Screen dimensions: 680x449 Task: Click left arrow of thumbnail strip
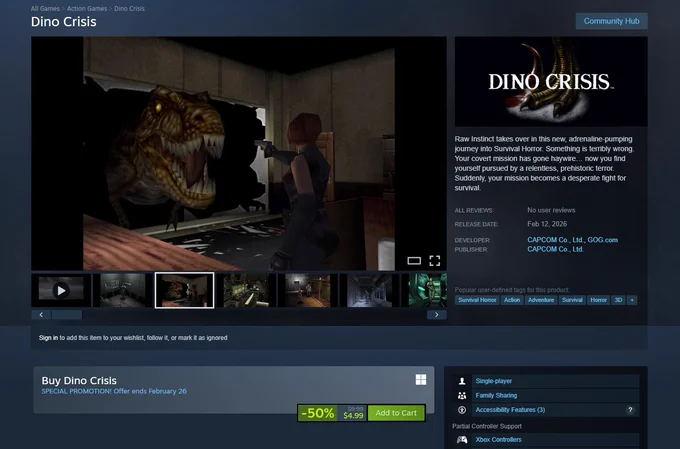(41, 315)
